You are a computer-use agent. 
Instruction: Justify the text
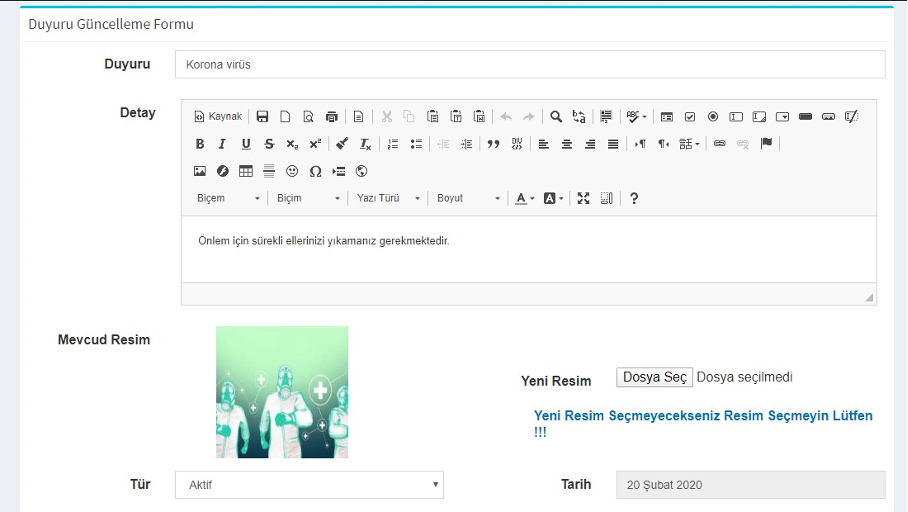tap(613, 144)
